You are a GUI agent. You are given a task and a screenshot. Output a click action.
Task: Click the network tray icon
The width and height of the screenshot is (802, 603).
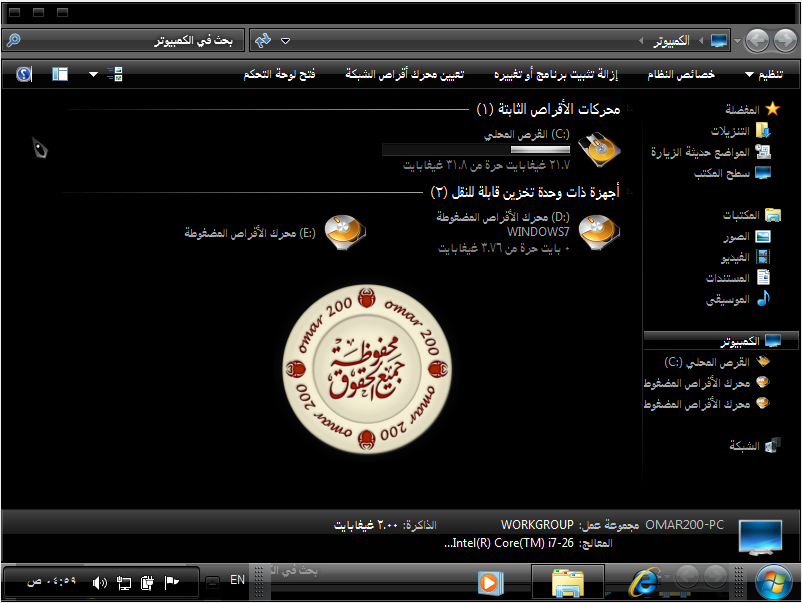(x=123, y=583)
